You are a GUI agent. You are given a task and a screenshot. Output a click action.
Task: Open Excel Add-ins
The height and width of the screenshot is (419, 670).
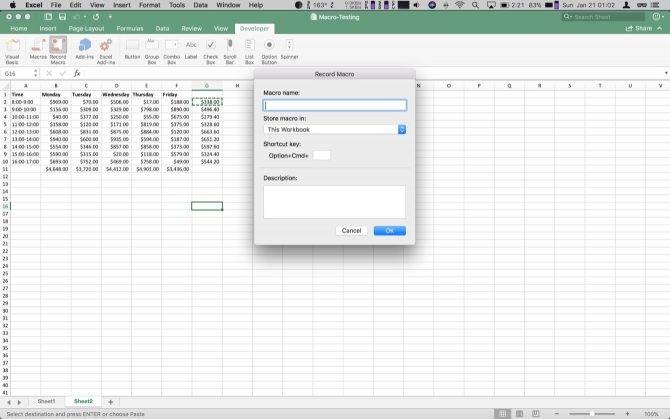tap(106, 51)
